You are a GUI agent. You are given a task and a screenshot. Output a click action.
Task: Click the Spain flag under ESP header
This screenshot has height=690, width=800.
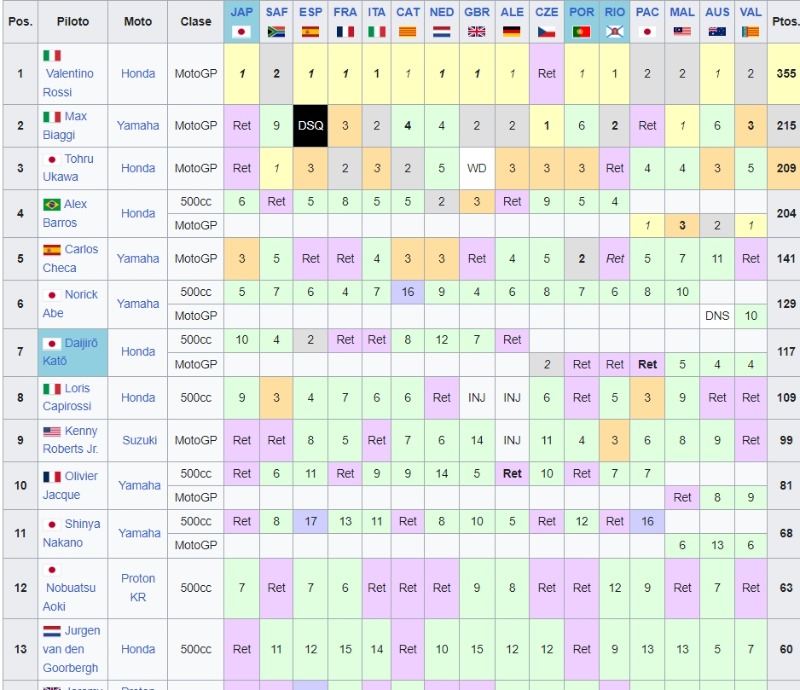[310, 32]
